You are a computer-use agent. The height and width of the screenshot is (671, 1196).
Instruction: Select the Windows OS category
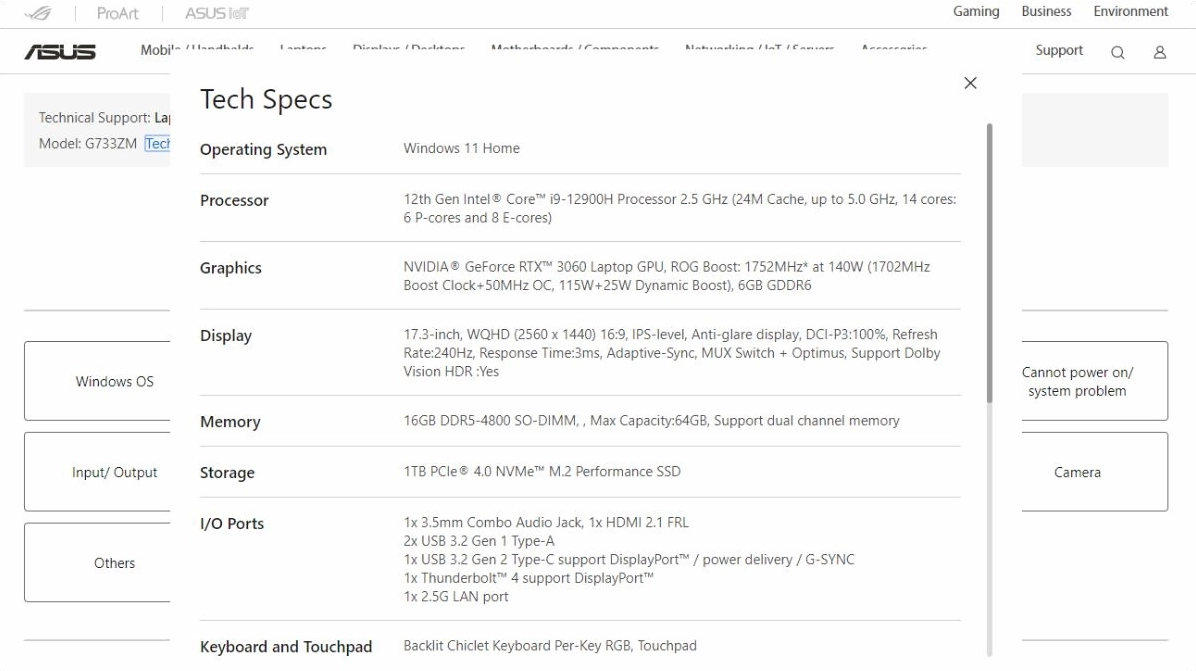(x=98, y=381)
